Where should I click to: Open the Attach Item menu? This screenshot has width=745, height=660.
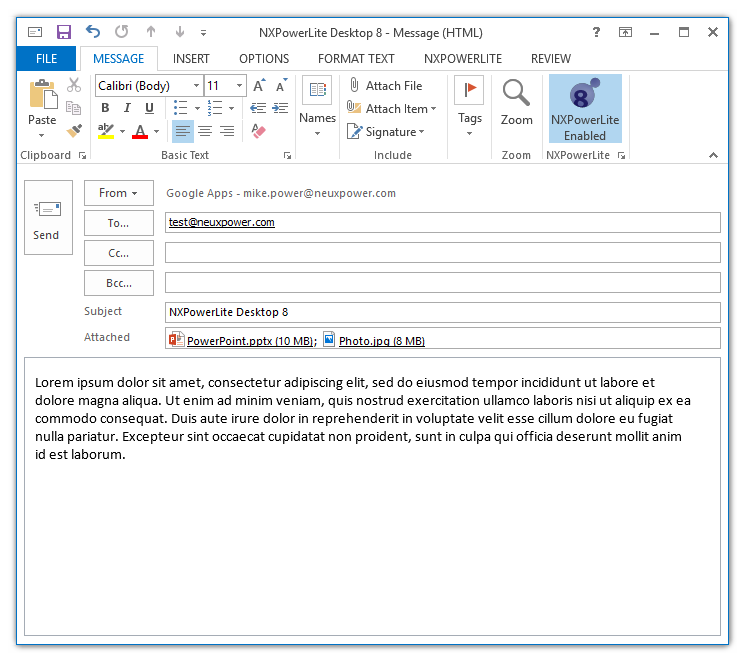(x=392, y=108)
